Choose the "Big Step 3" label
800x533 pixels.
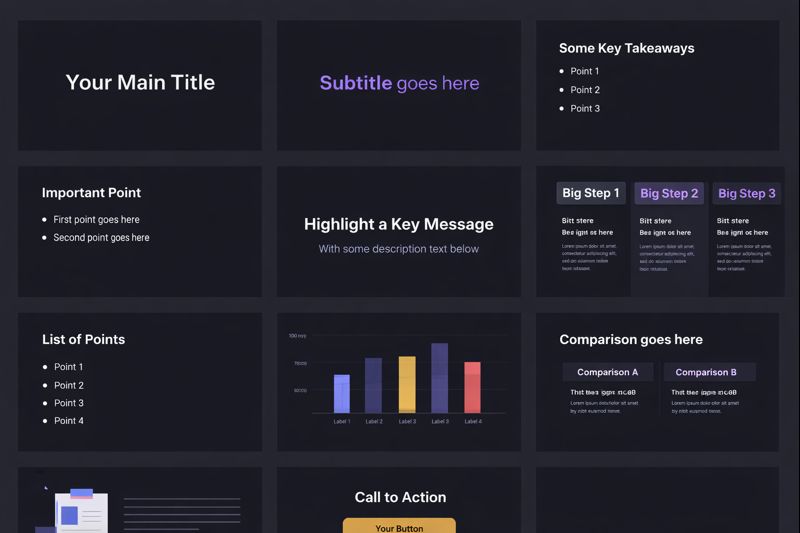pyautogui.click(x=747, y=193)
